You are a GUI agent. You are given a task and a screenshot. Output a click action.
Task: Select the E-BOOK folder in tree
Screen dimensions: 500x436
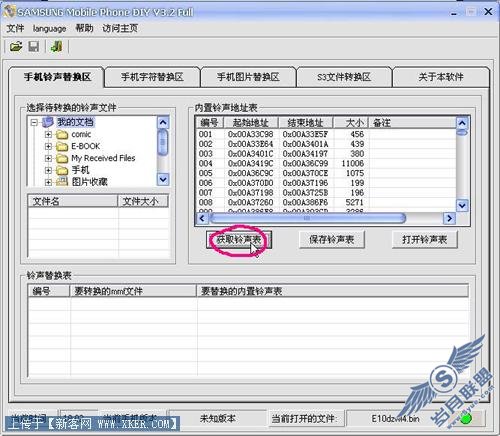pyautogui.click(x=86, y=146)
